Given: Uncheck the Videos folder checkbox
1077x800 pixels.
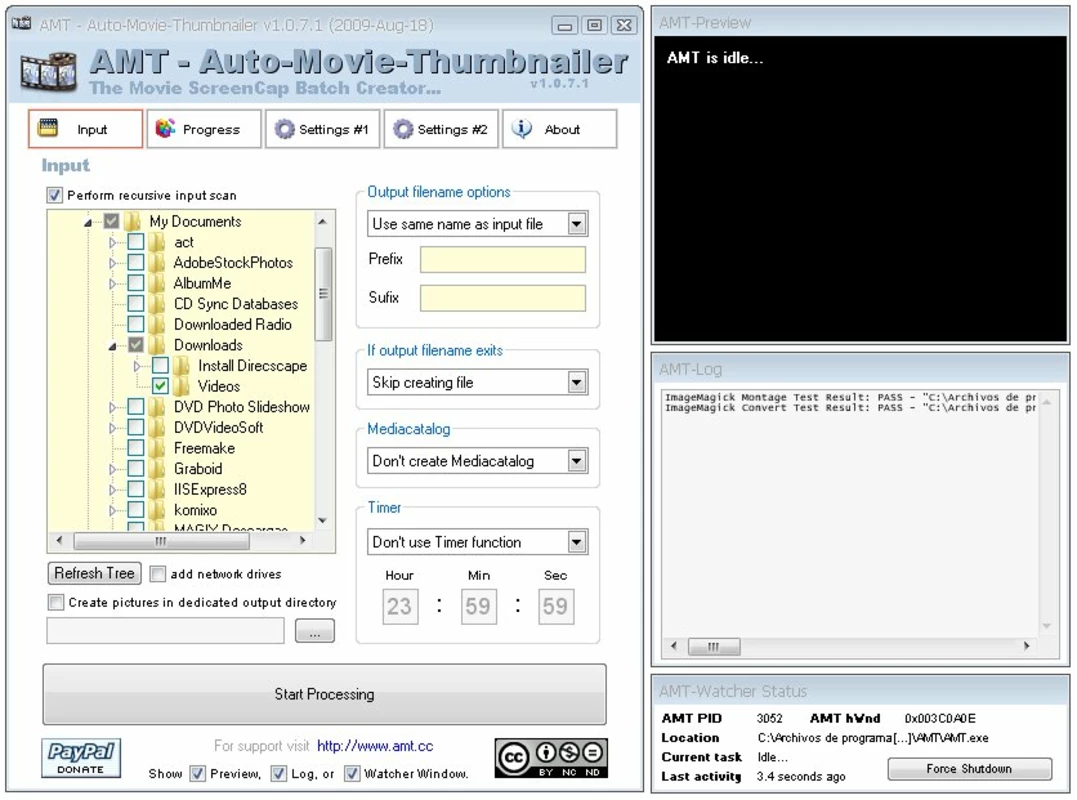Looking at the screenshot, I should tap(160, 386).
